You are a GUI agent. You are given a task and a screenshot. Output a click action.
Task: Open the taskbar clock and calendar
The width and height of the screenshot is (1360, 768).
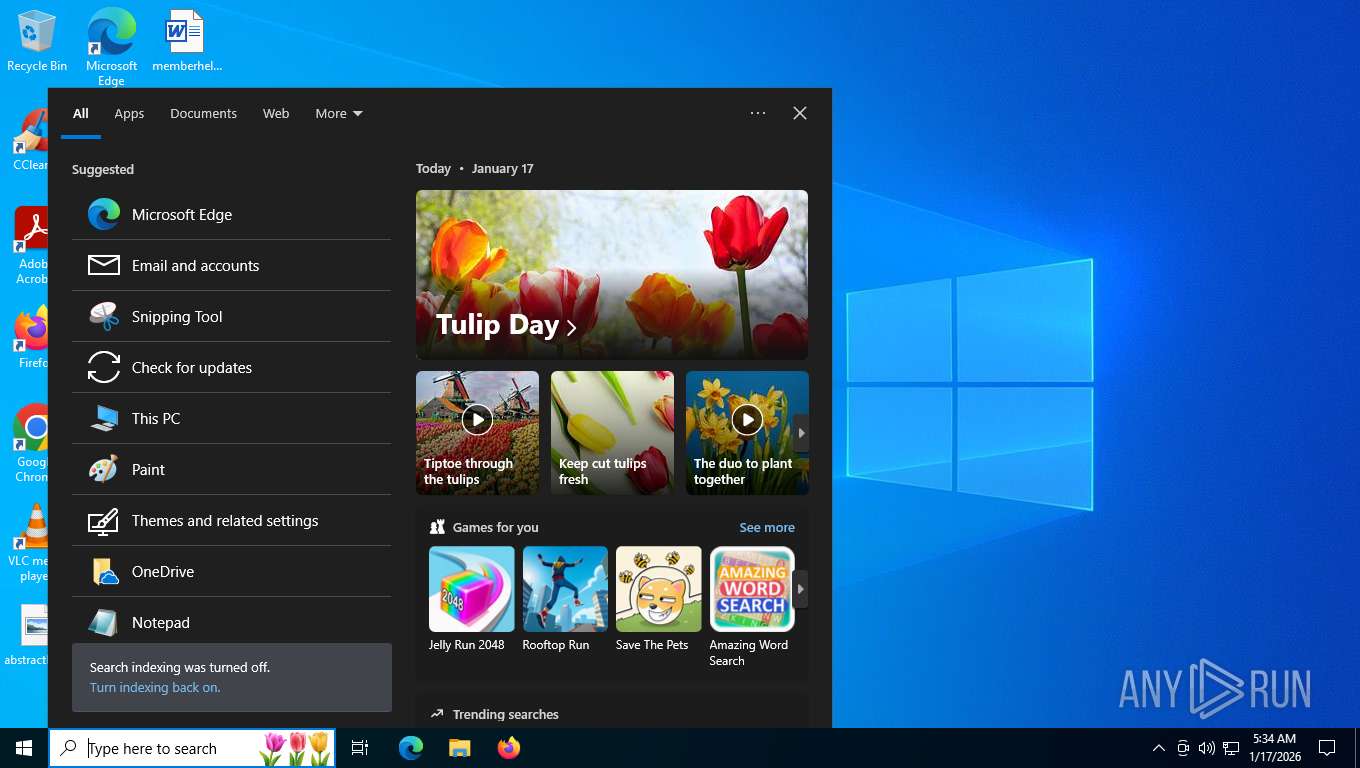click(x=1274, y=748)
